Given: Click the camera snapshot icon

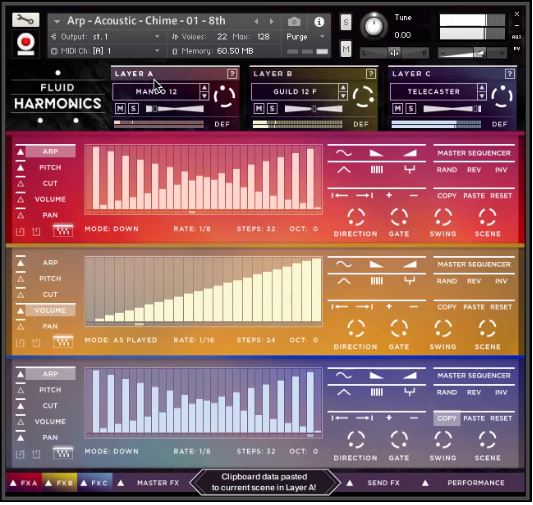Looking at the screenshot, I should click(294, 22).
